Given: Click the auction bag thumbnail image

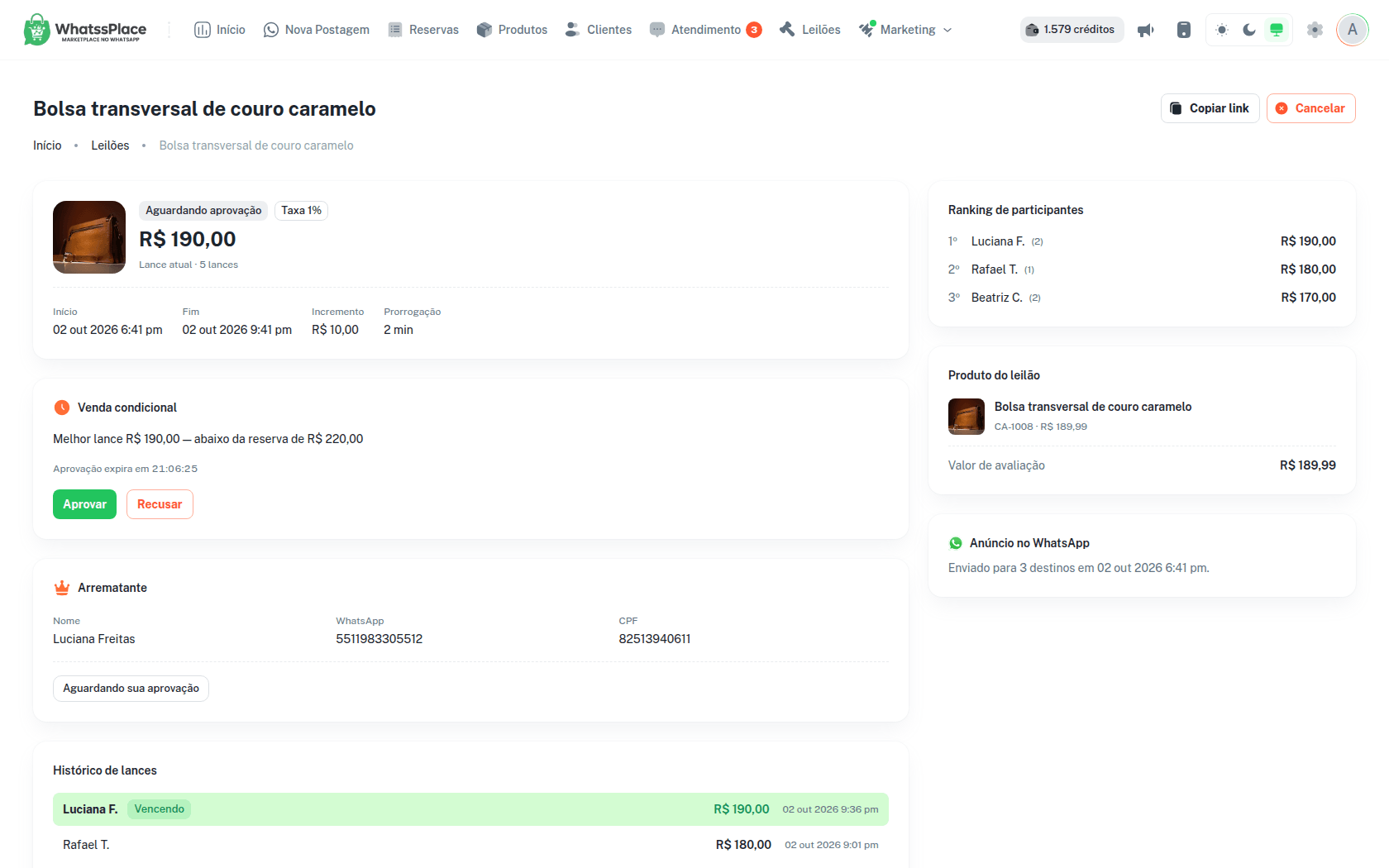Looking at the screenshot, I should coord(89,237).
